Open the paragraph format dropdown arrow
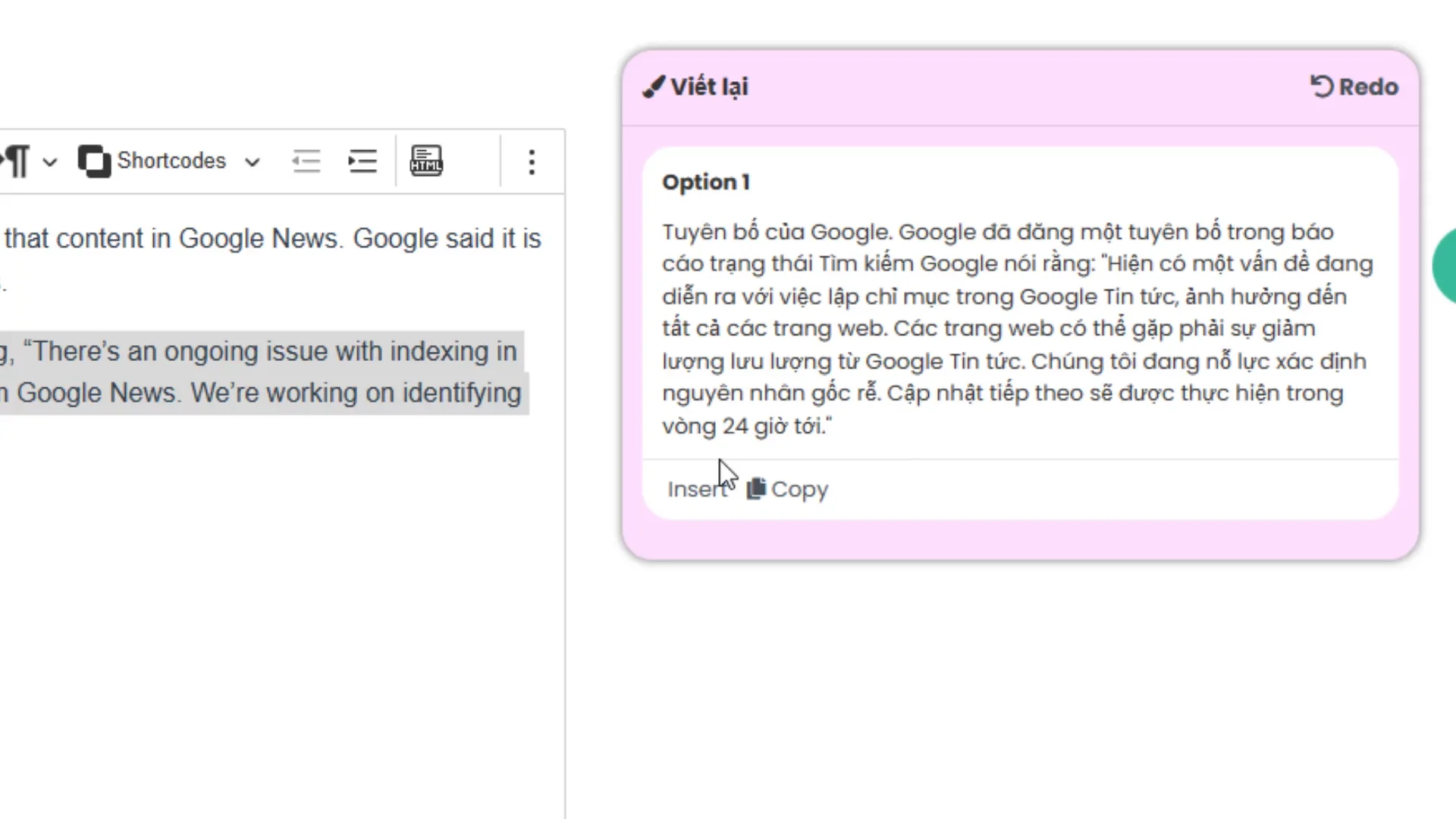Screen dimensions: 1456x819 pyautogui.click(x=50, y=162)
